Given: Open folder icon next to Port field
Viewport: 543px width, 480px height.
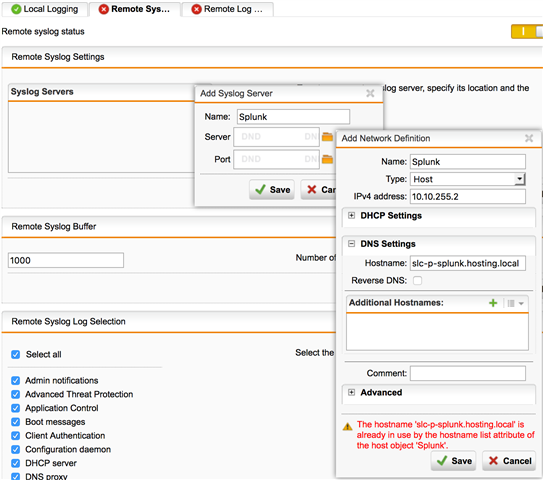Looking at the screenshot, I should point(327,159).
